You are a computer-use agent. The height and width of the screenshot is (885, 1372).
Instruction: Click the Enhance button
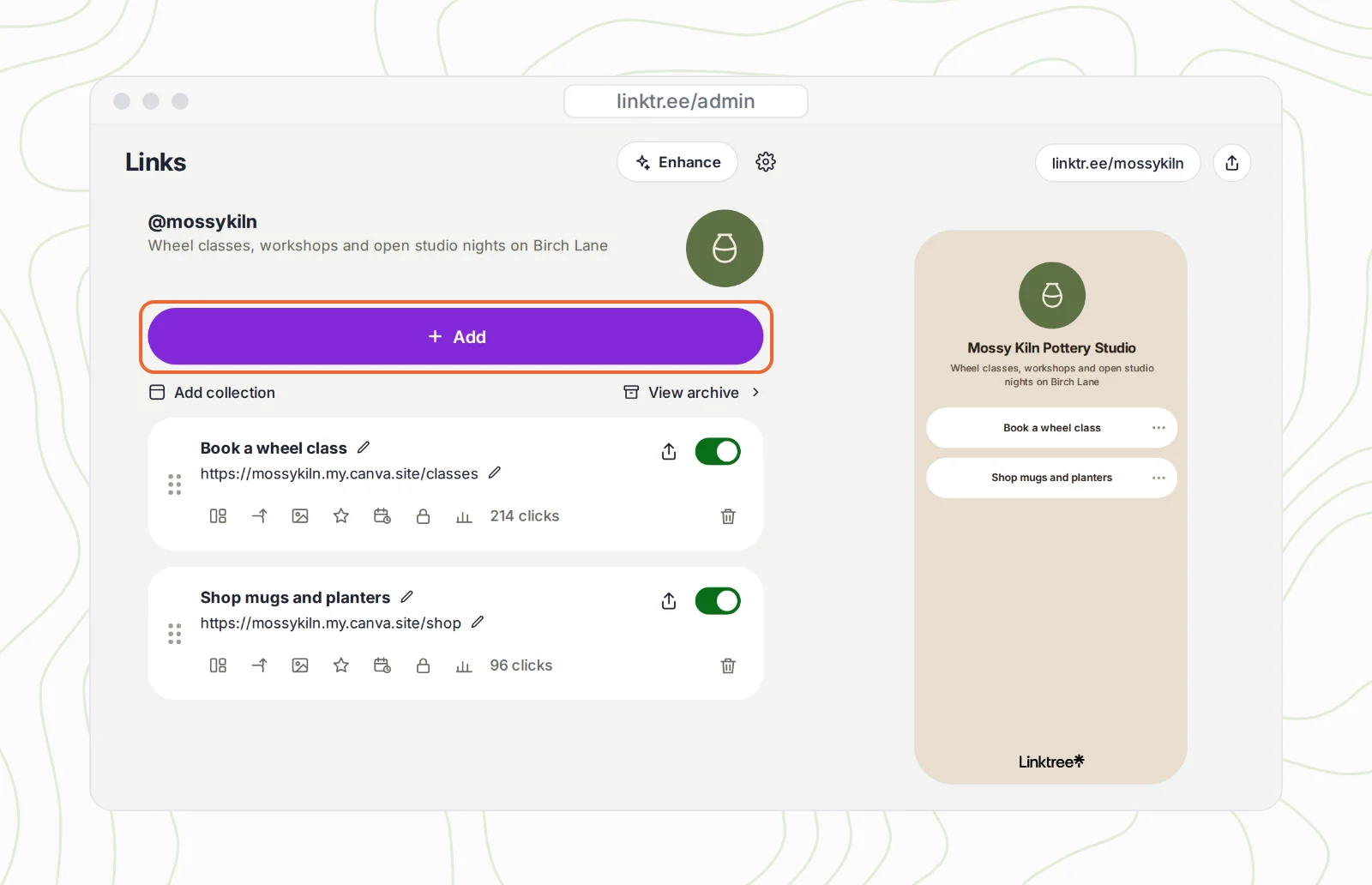tap(677, 162)
